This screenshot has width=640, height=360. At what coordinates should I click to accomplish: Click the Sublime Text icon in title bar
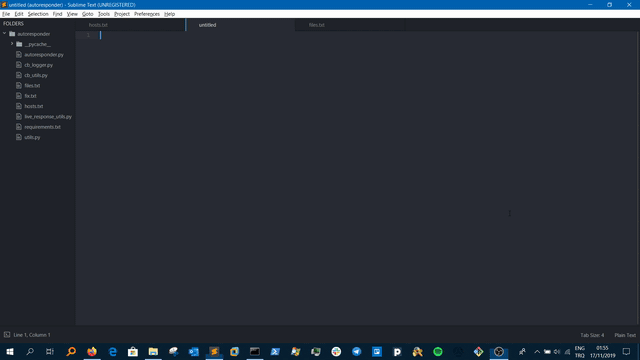[4, 4]
